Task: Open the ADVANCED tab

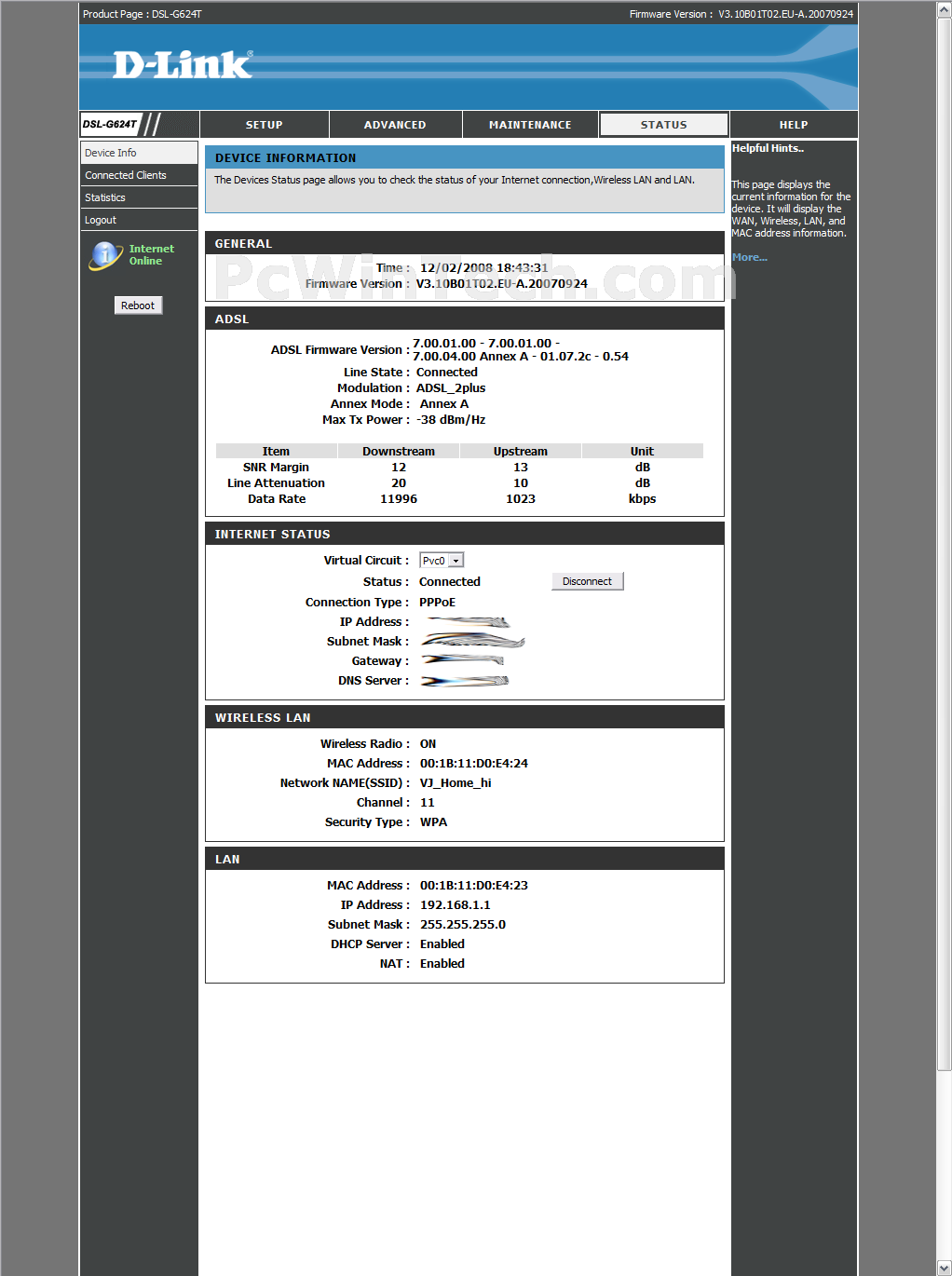Action: pyautogui.click(x=395, y=125)
